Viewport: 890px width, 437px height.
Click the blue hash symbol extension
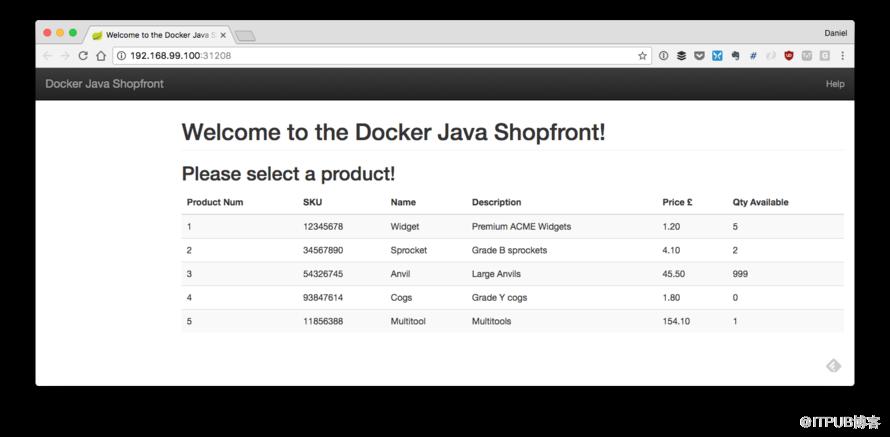pyautogui.click(x=753, y=56)
